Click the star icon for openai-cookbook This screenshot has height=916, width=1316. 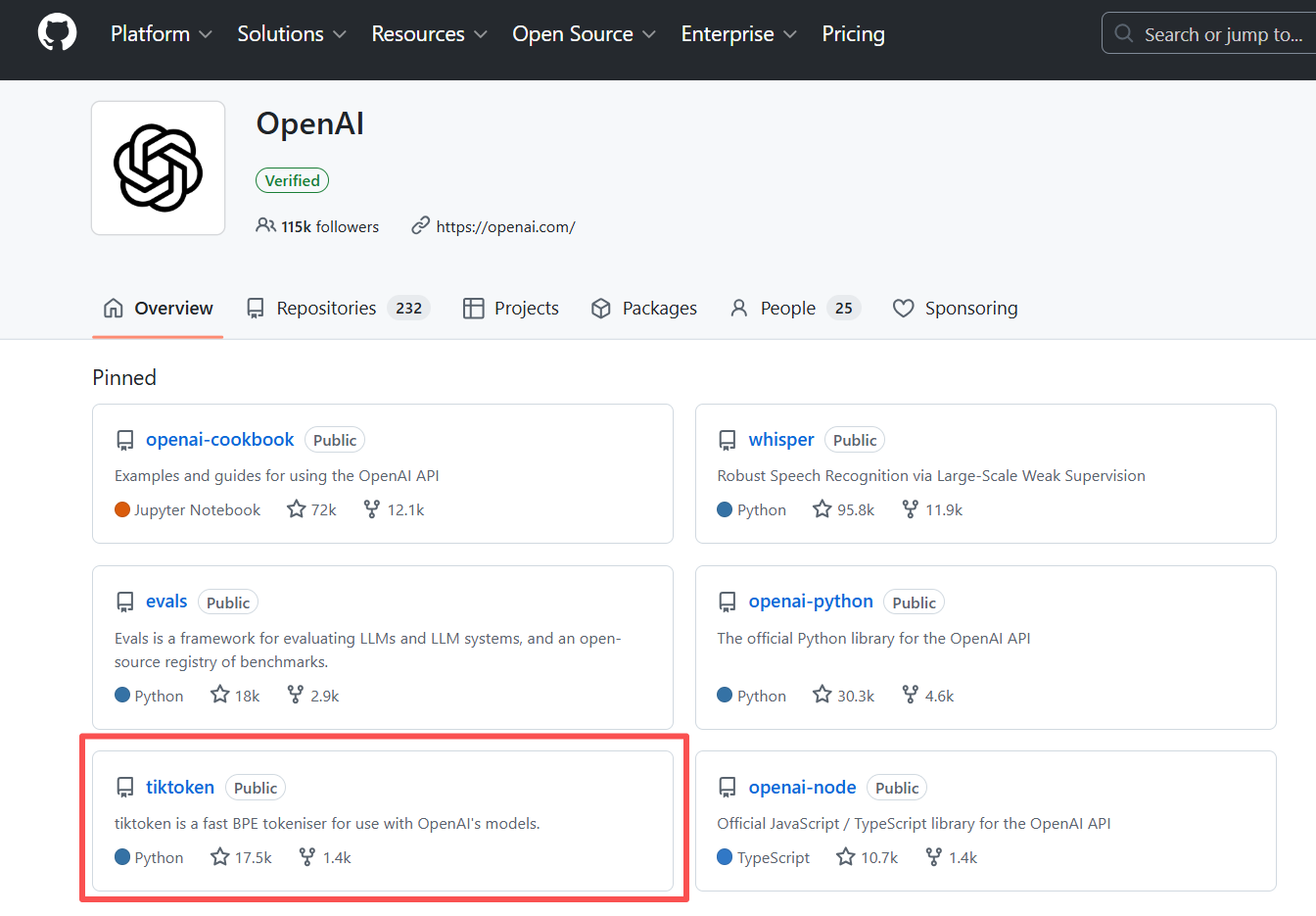(x=297, y=508)
